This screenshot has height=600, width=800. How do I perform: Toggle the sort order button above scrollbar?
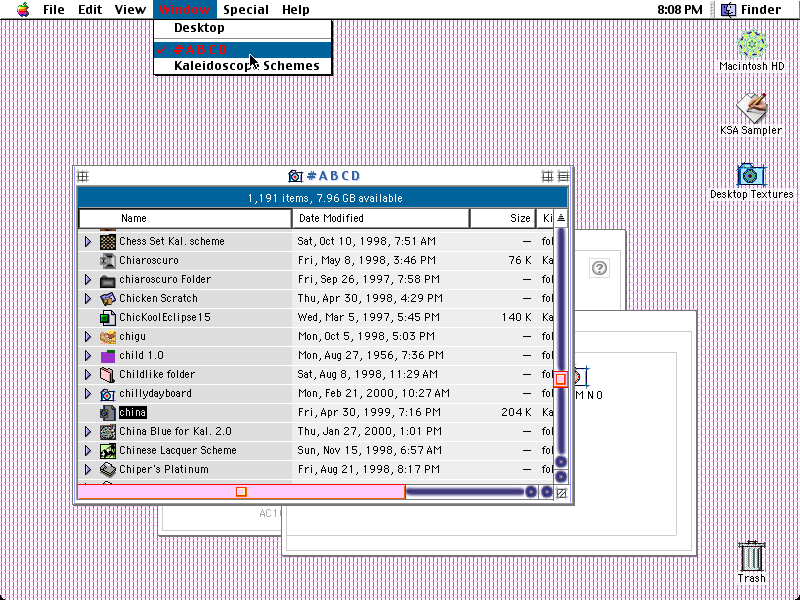point(561,218)
